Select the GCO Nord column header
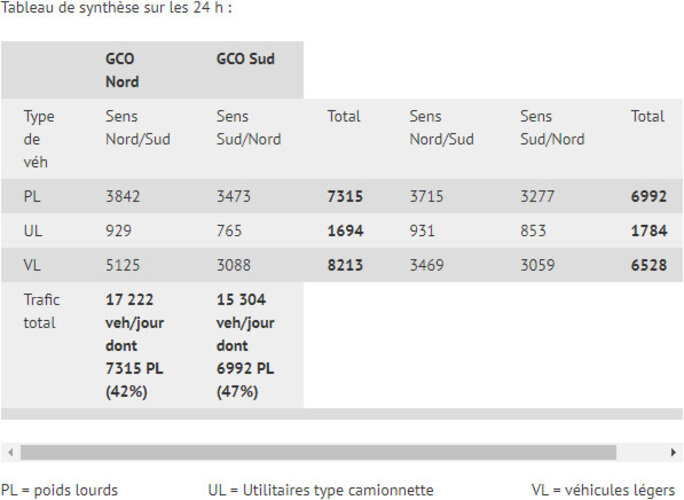This screenshot has width=684, height=500. point(122,70)
